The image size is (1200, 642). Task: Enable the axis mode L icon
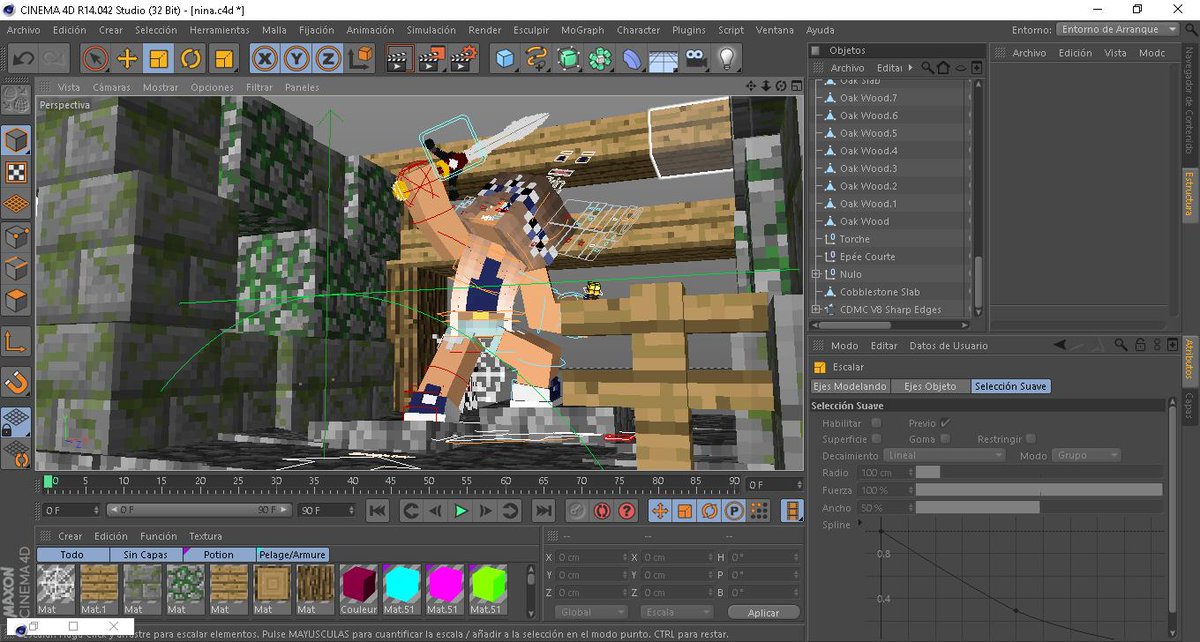[16, 342]
